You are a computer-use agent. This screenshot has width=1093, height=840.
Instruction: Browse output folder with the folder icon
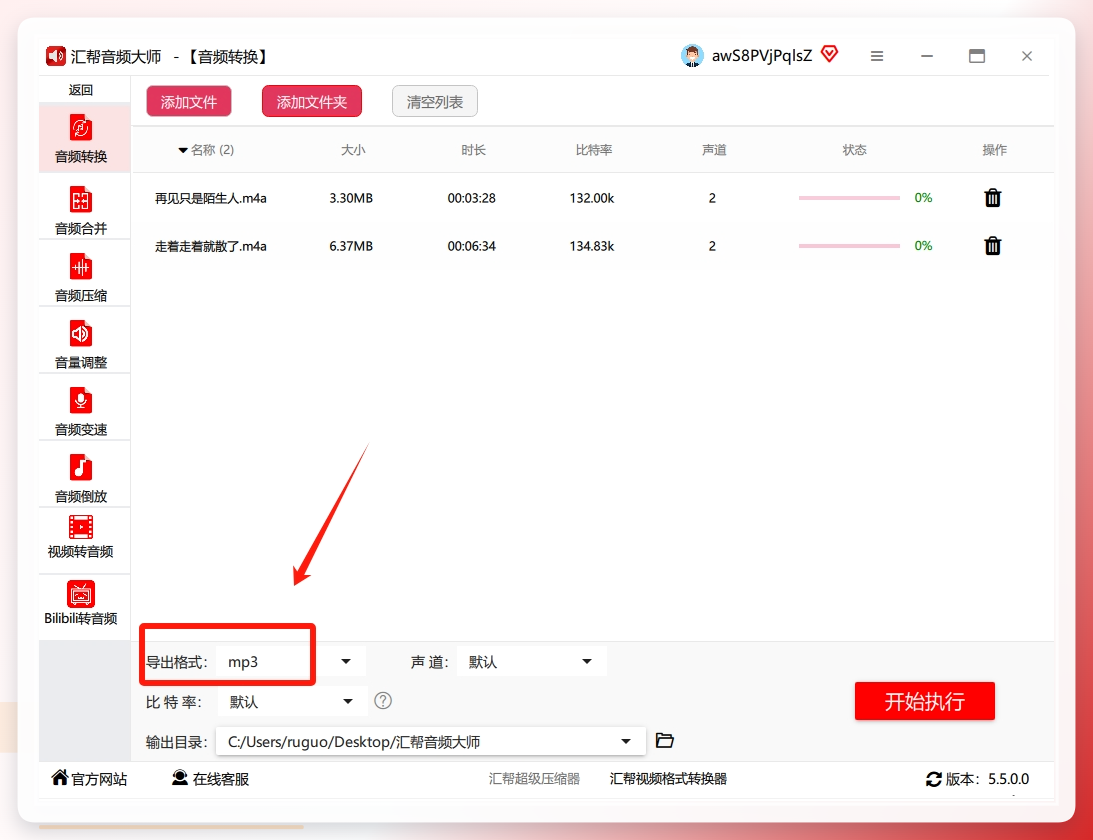click(664, 740)
